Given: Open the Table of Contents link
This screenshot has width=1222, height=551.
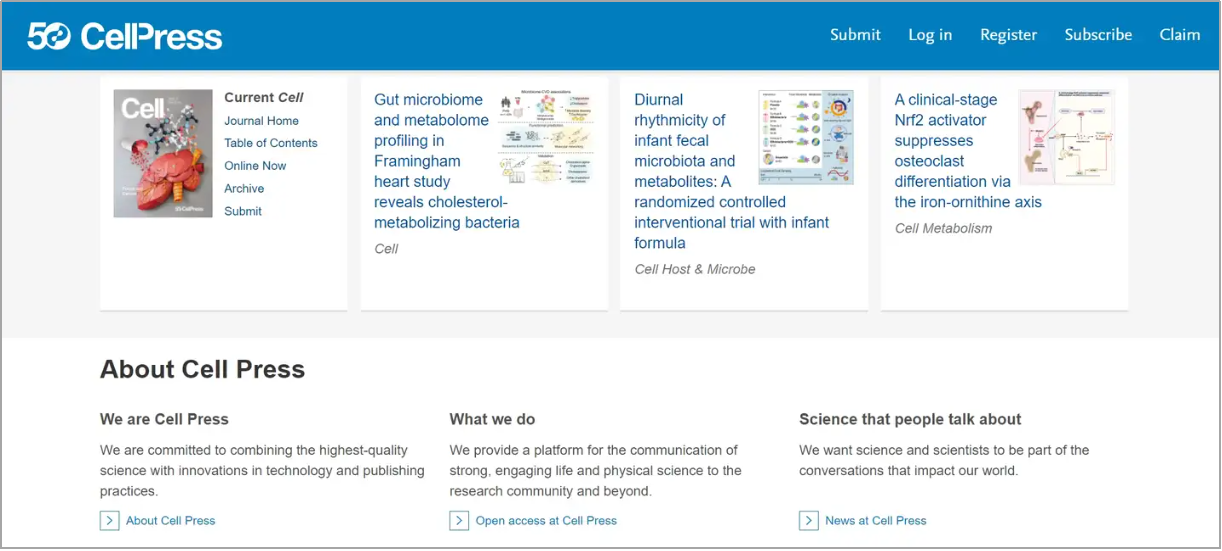Looking at the screenshot, I should tap(270, 143).
